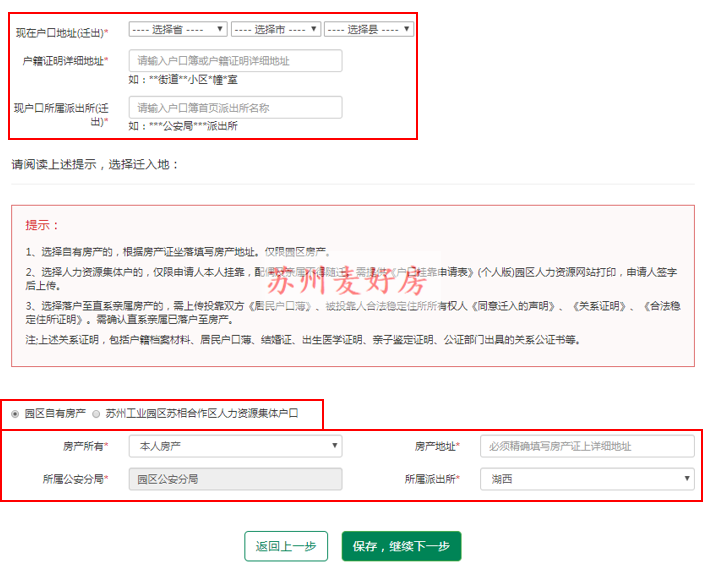Click the 返回上一步 button
Image resolution: width=707 pixels, height=568 pixels.
click(286, 546)
